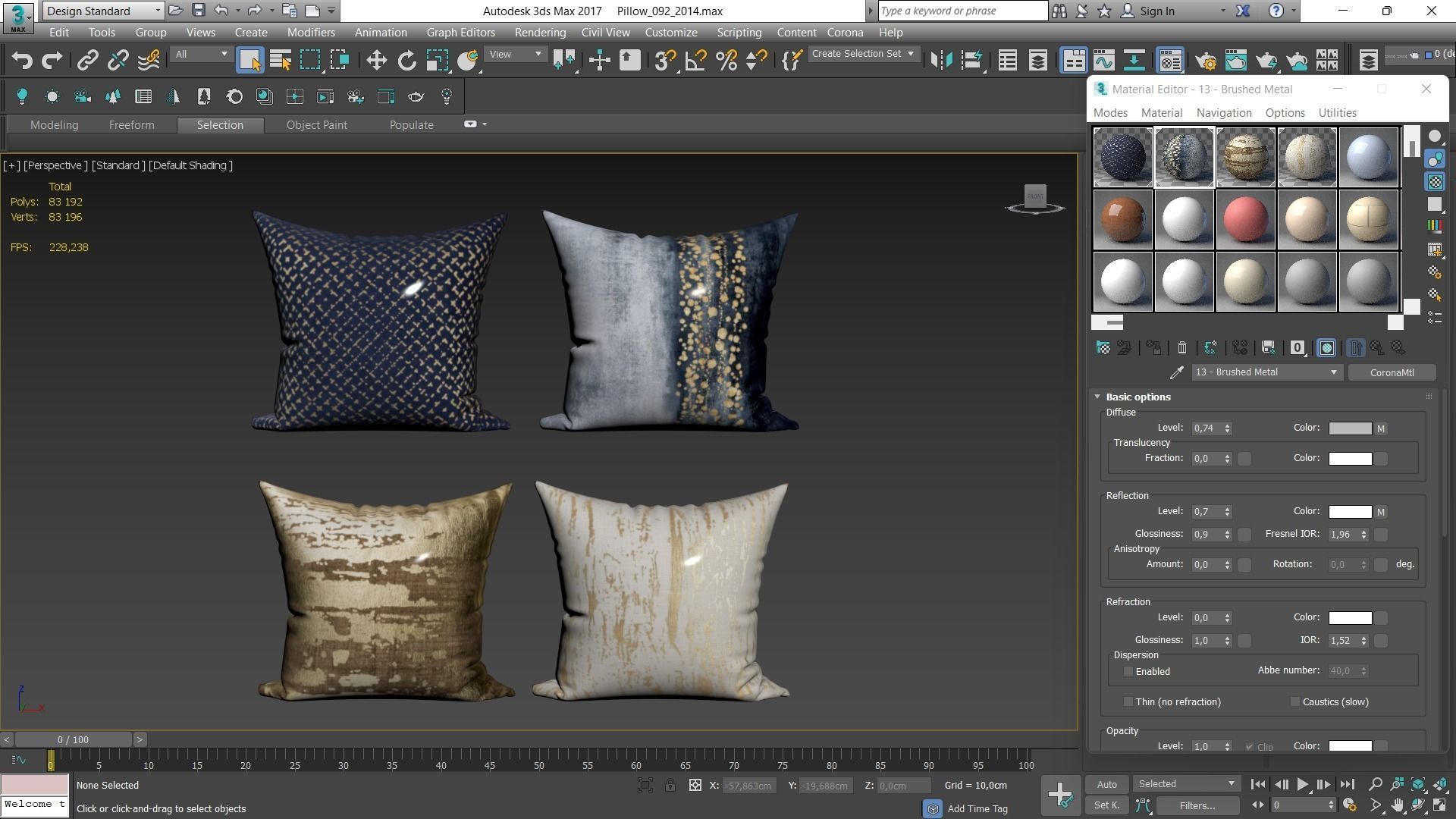Adjust Diffuse Level spinner arrows

tap(1228, 429)
